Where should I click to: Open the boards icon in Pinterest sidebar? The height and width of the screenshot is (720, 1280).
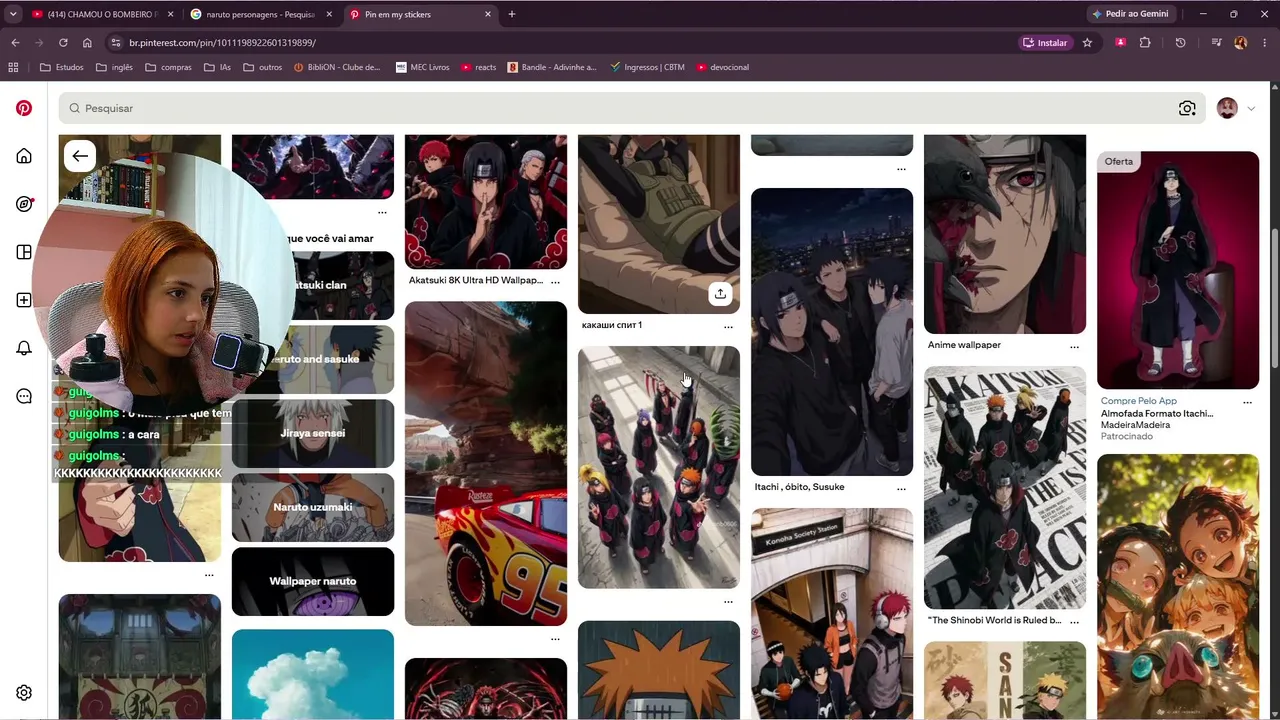(x=24, y=252)
